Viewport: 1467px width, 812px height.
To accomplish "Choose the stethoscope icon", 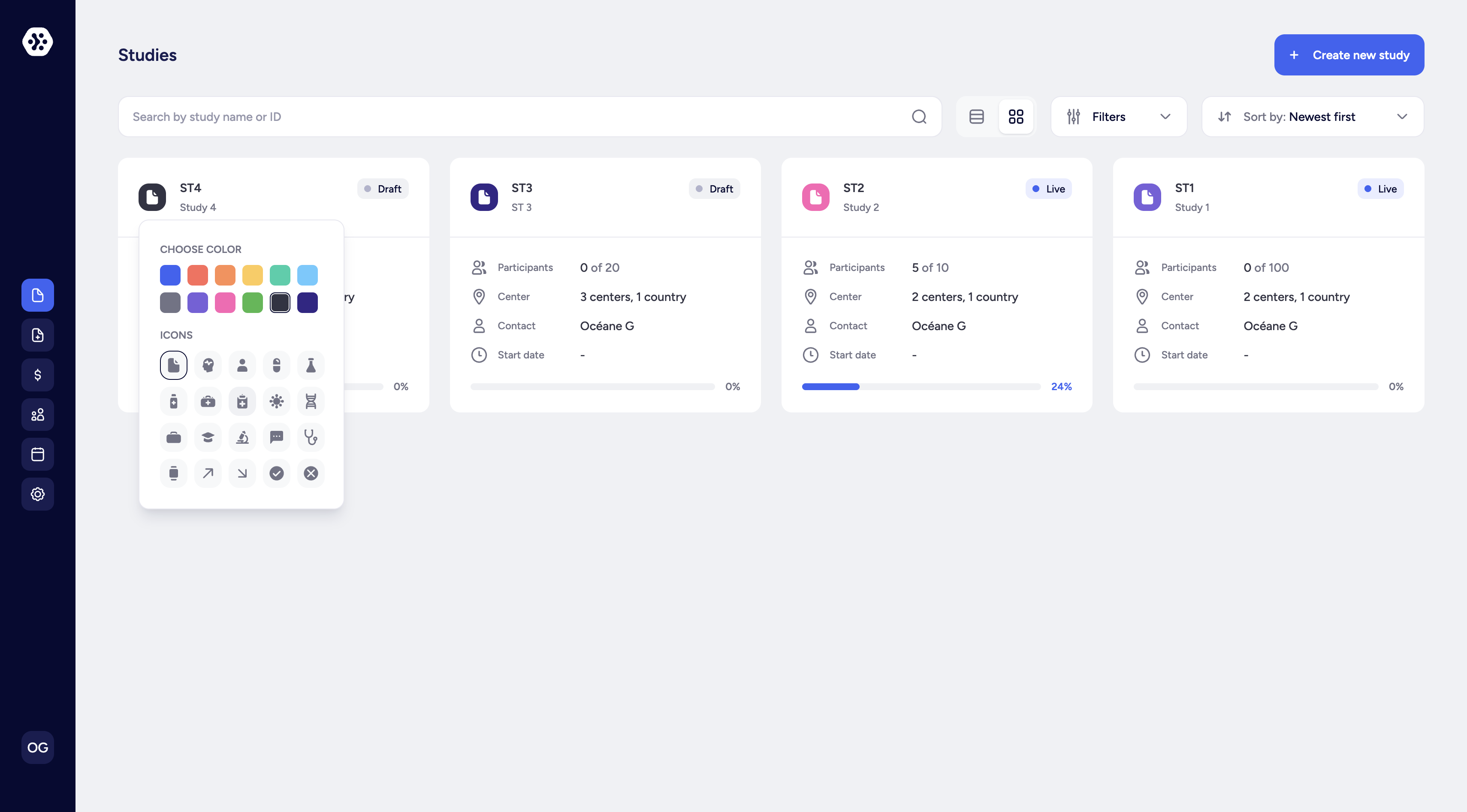I will (x=311, y=437).
